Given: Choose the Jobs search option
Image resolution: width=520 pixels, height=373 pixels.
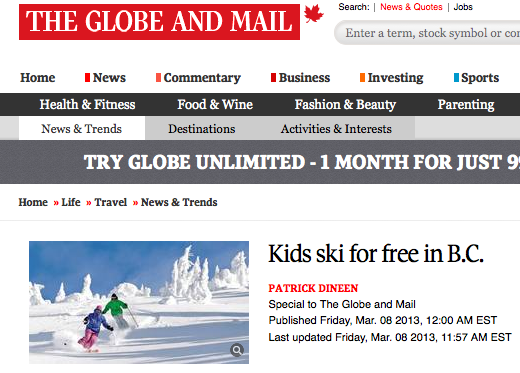Looking at the screenshot, I should (x=463, y=7).
